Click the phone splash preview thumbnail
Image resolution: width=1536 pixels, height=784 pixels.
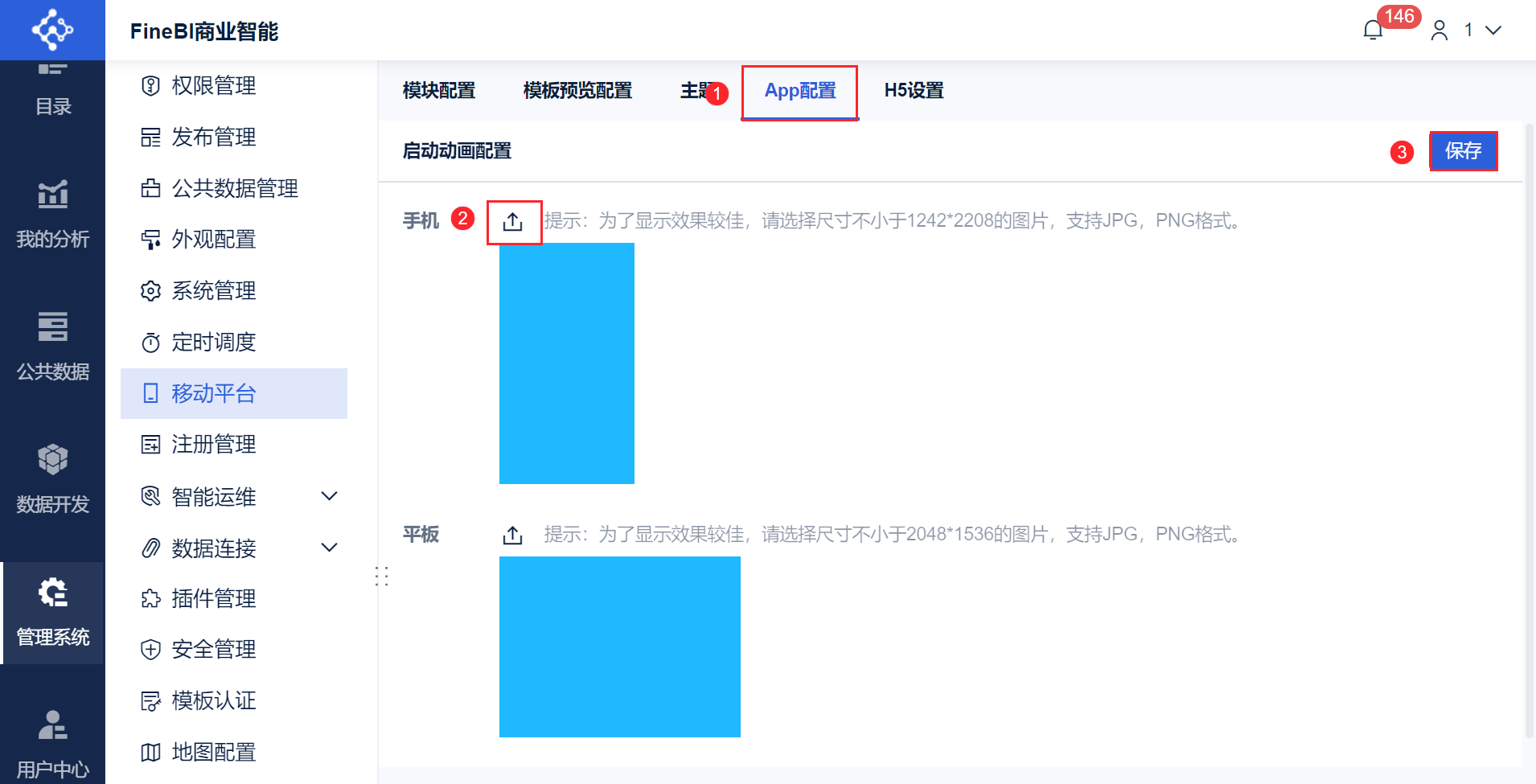(566, 363)
